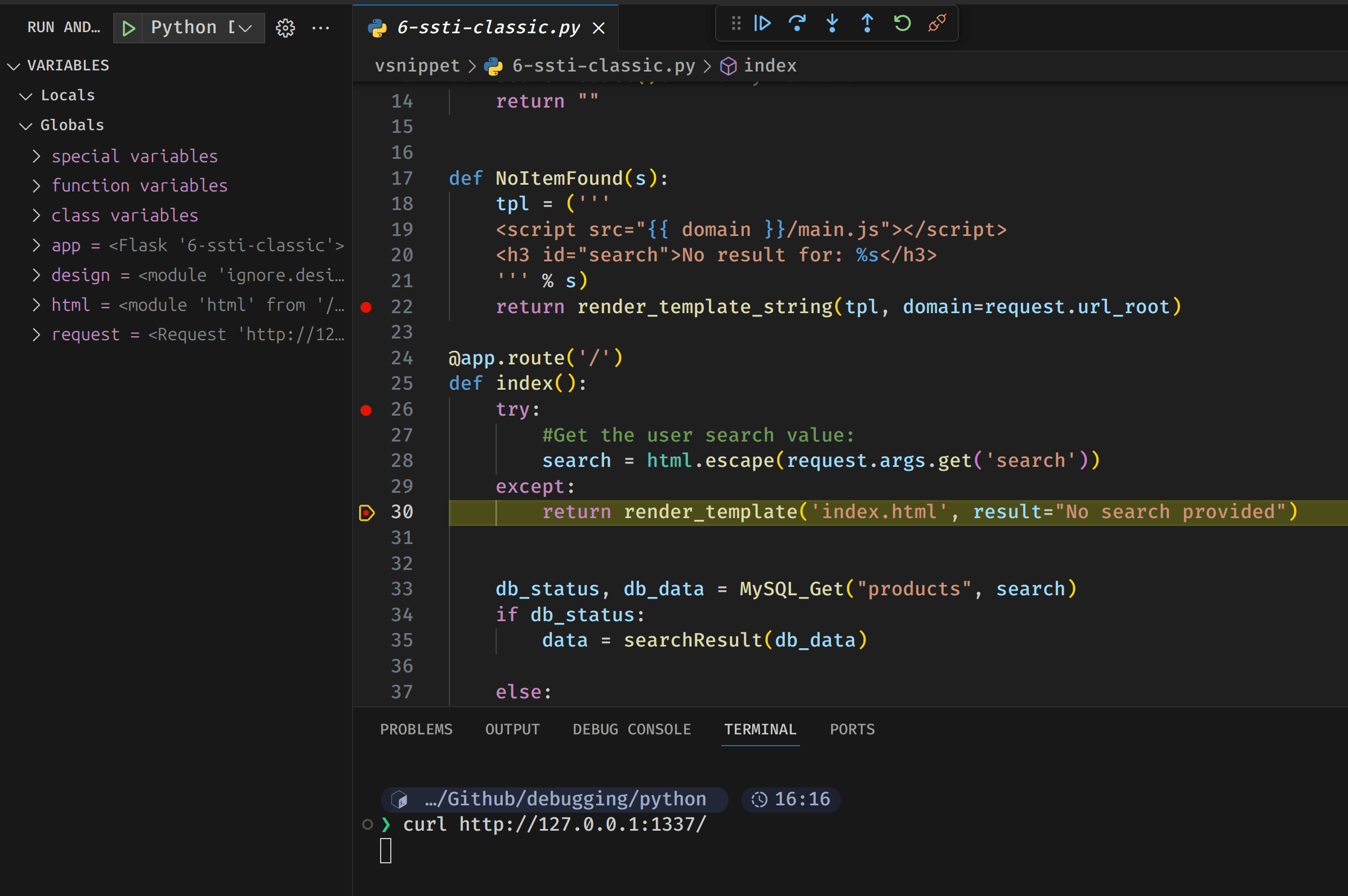Open the Problems panel tab
This screenshot has width=1348, height=896.
coord(416,730)
